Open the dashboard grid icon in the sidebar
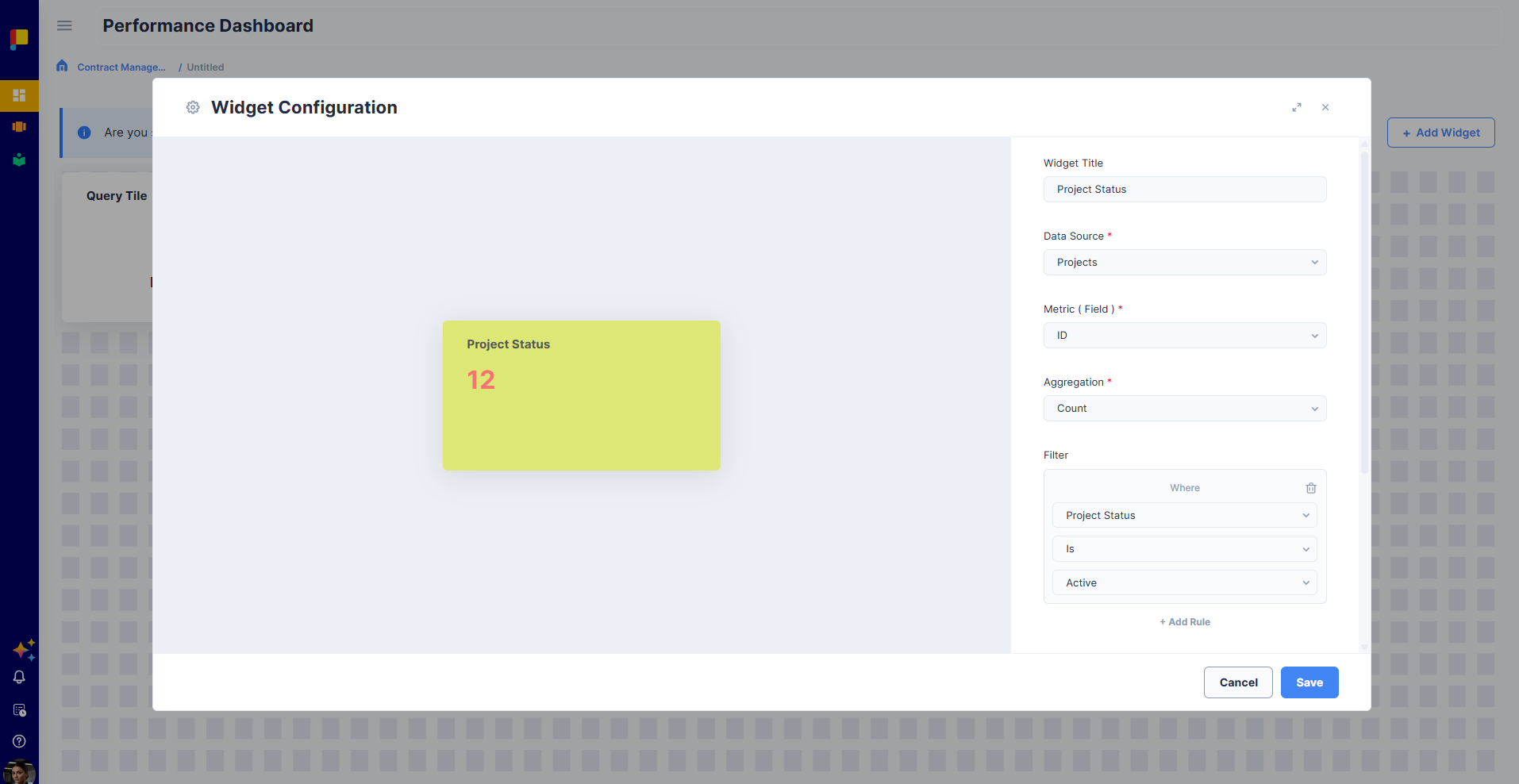1519x784 pixels. (19, 95)
